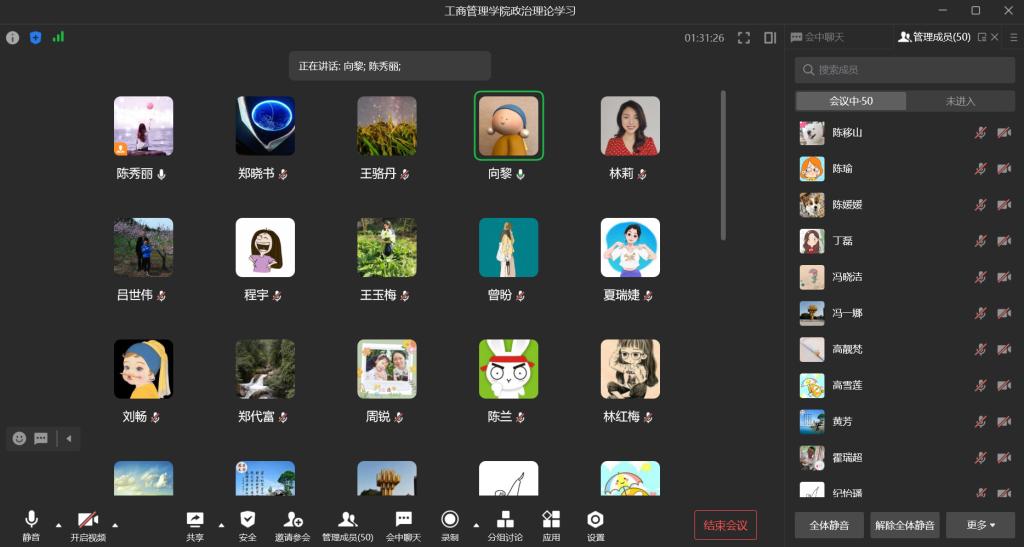Viewport: 1024px width, 547px height.
Task: Expand video options arrow beside 开启视频
Action: pyautogui.click(x=115, y=524)
